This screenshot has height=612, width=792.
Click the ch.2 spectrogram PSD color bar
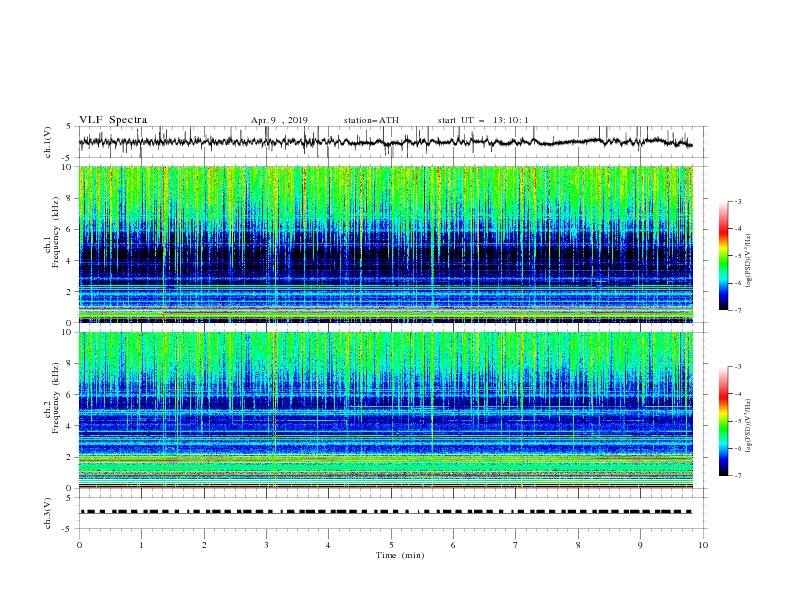(723, 421)
